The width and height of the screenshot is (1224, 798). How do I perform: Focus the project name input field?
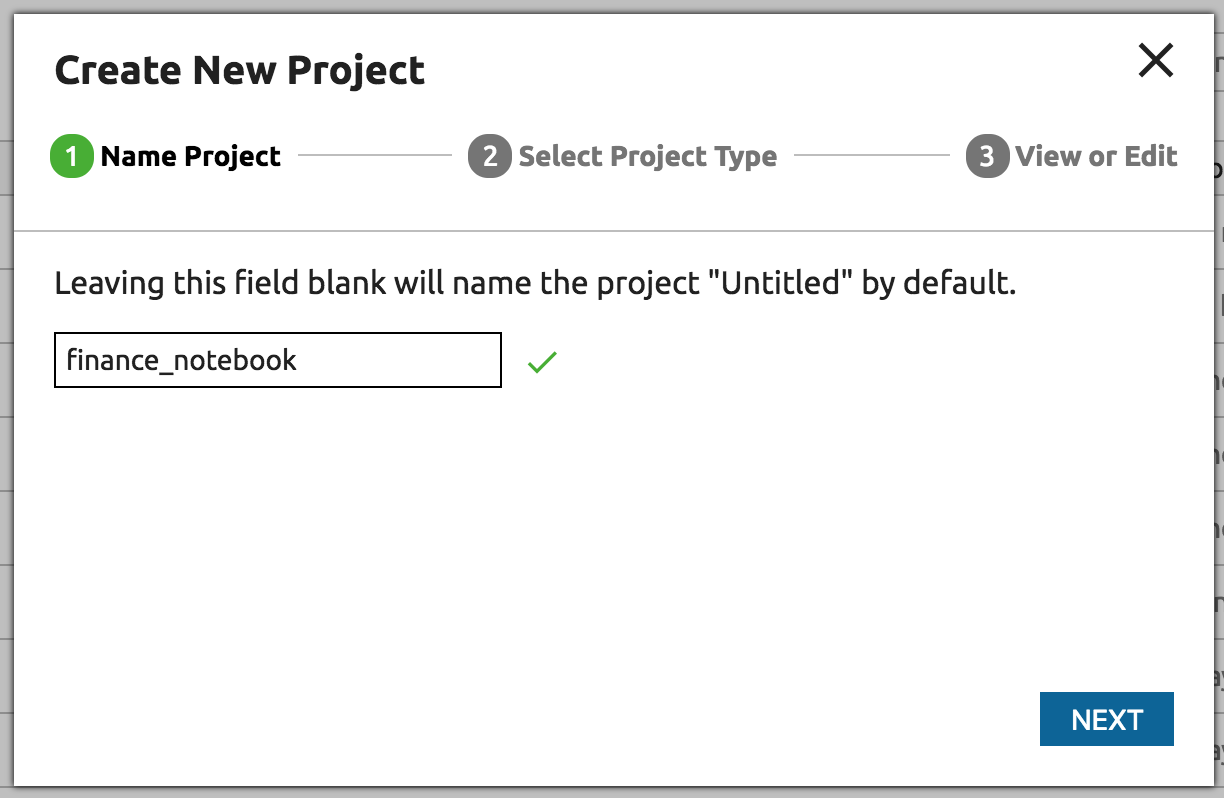coord(277,360)
